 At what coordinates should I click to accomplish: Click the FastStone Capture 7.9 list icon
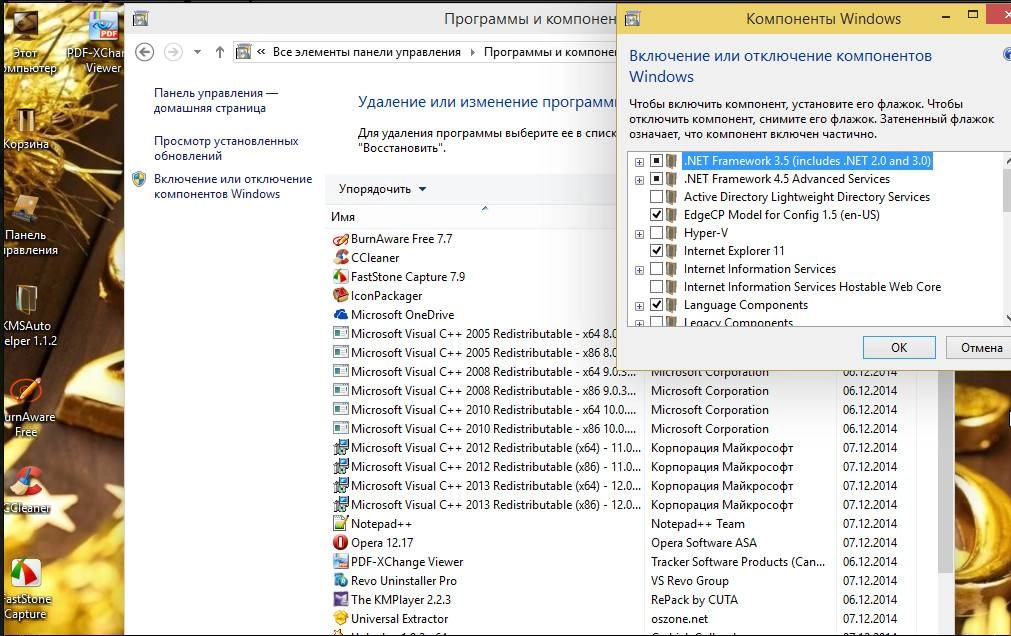click(340, 277)
